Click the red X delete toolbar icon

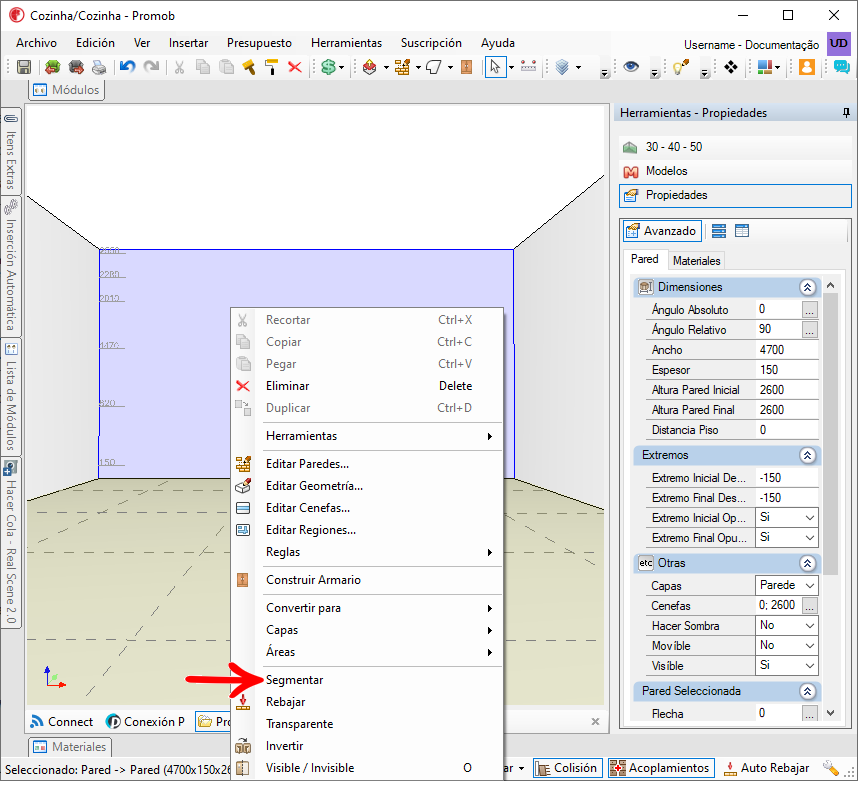click(x=295, y=67)
